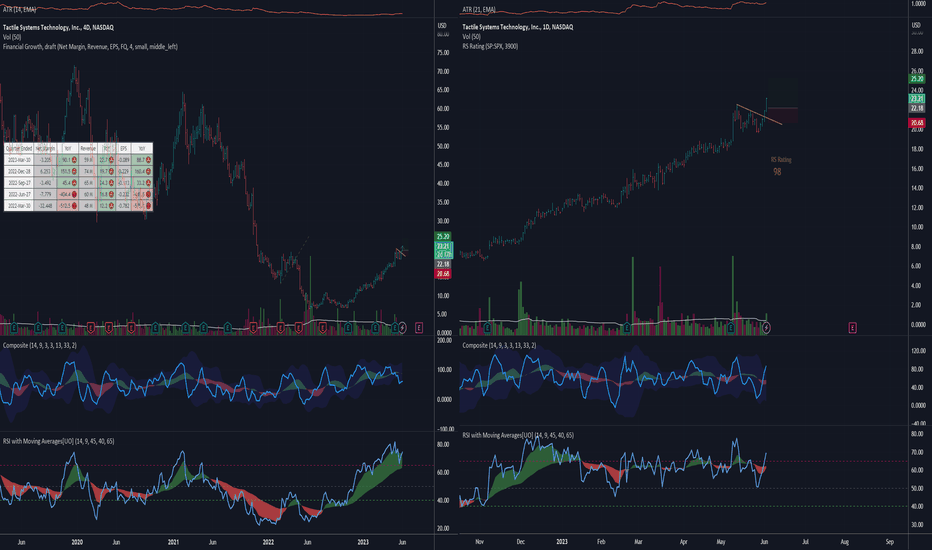Click the RS Rating 98 value on 1D chart

[777, 172]
